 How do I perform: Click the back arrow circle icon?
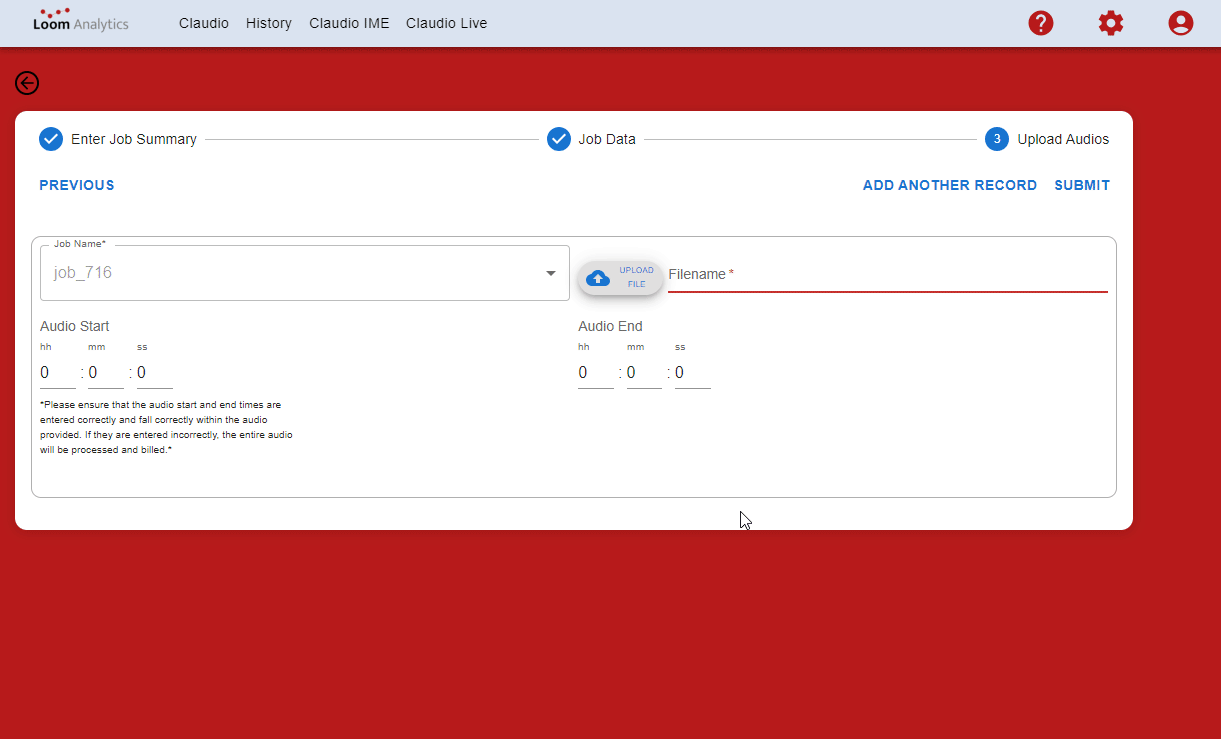27,83
